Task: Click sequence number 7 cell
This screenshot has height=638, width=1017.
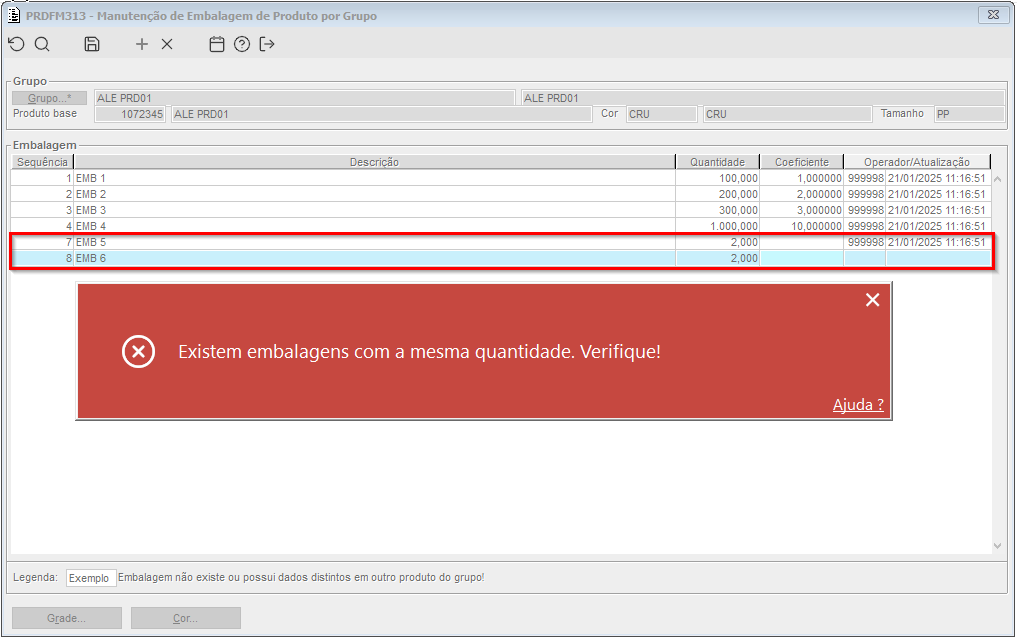Action: tap(42, 242)
